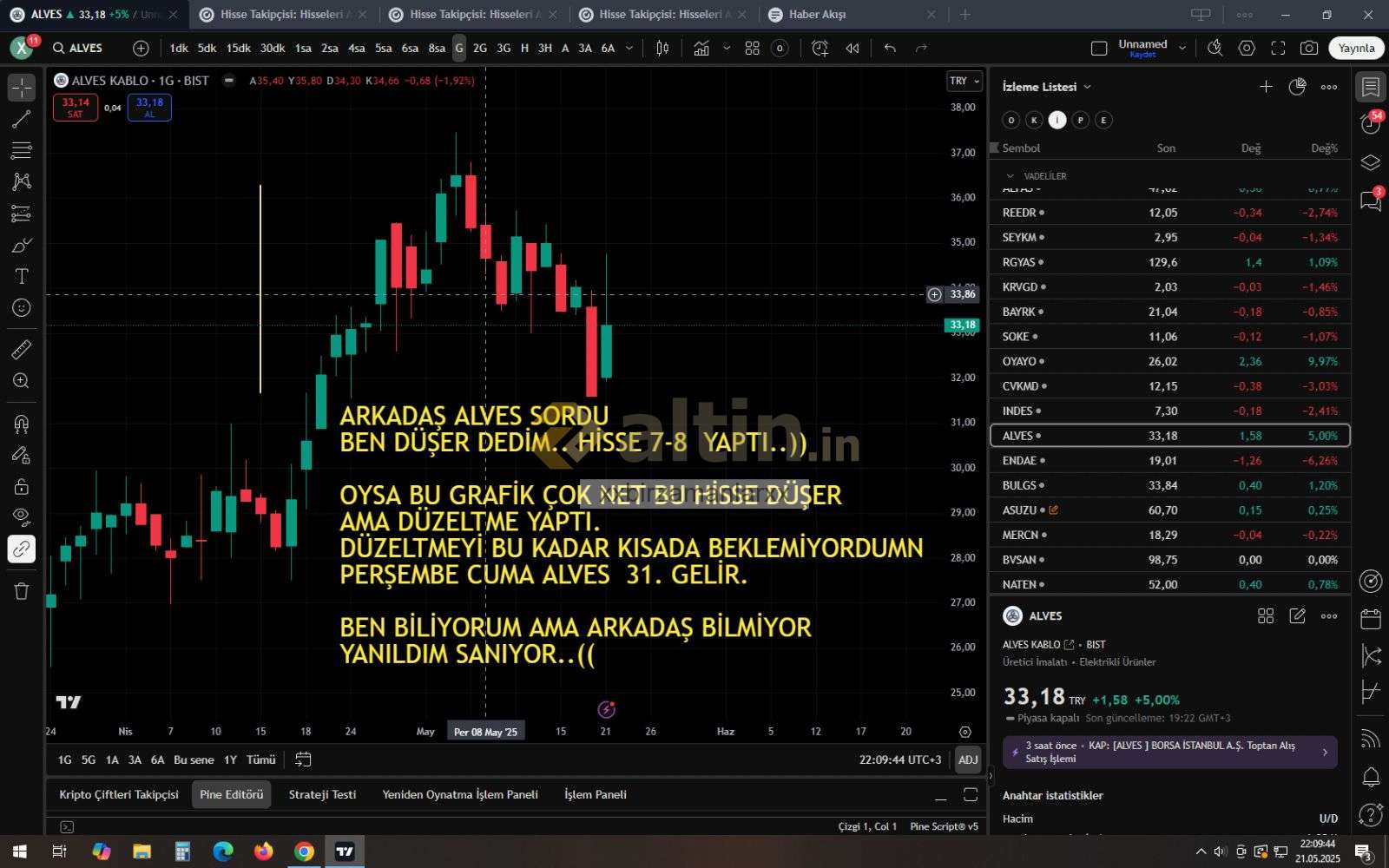
Task: Open Chrome from the Windows taskbar
Action: click(304, 852)
